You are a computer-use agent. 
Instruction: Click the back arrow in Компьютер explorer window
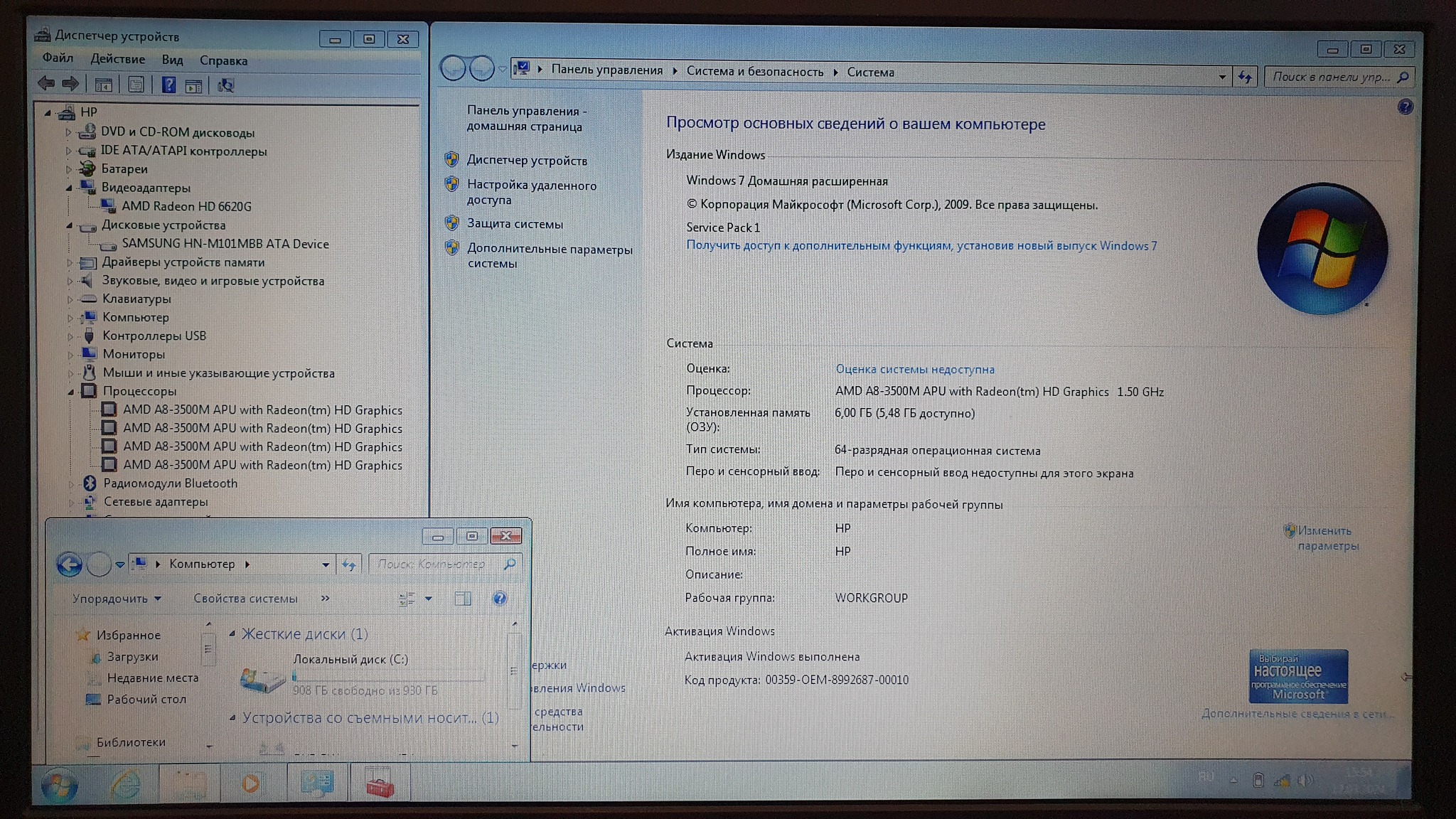69,564
